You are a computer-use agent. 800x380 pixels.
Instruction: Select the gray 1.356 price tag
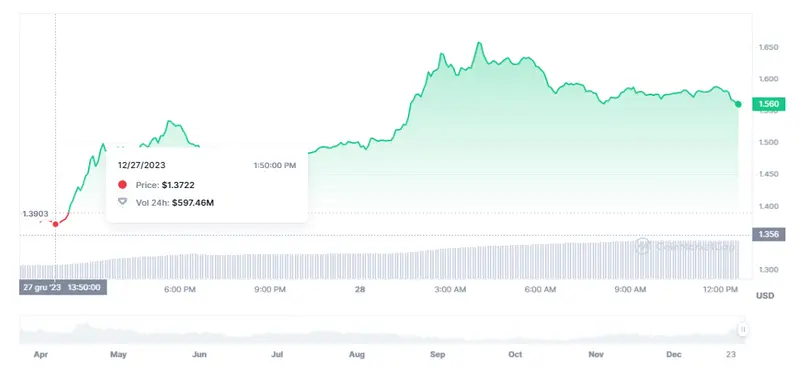coord(768,235)
